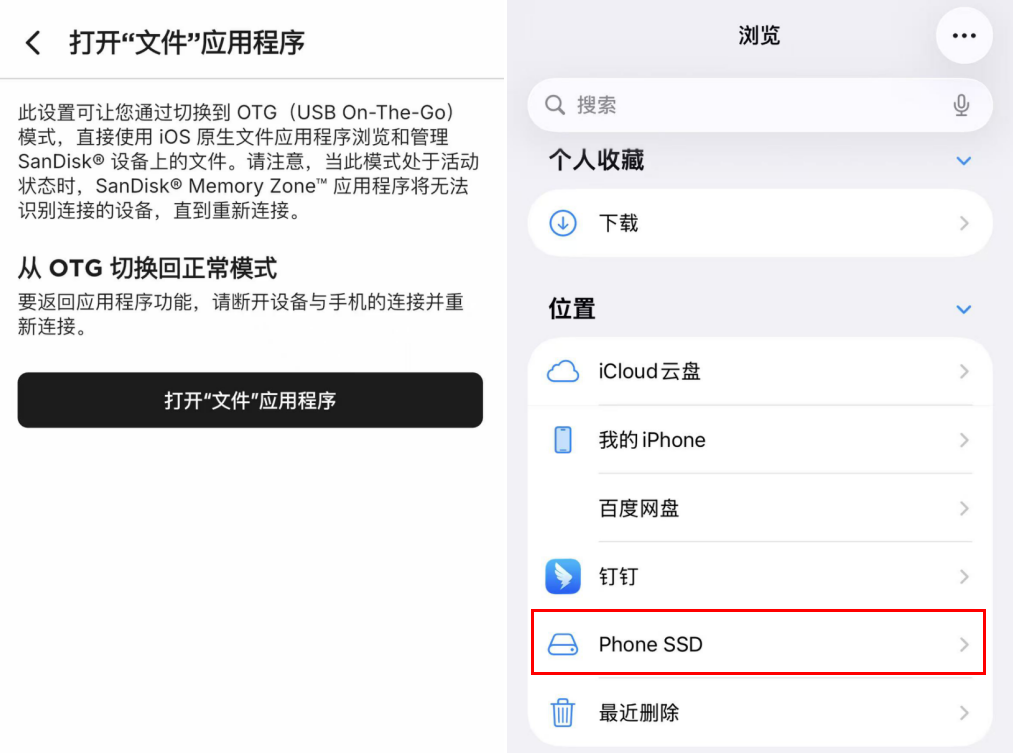Image resolution: width=1013 pixels, height=753 pixels.
Task: Focus the 搜索 search field
Action: (750, 105)
